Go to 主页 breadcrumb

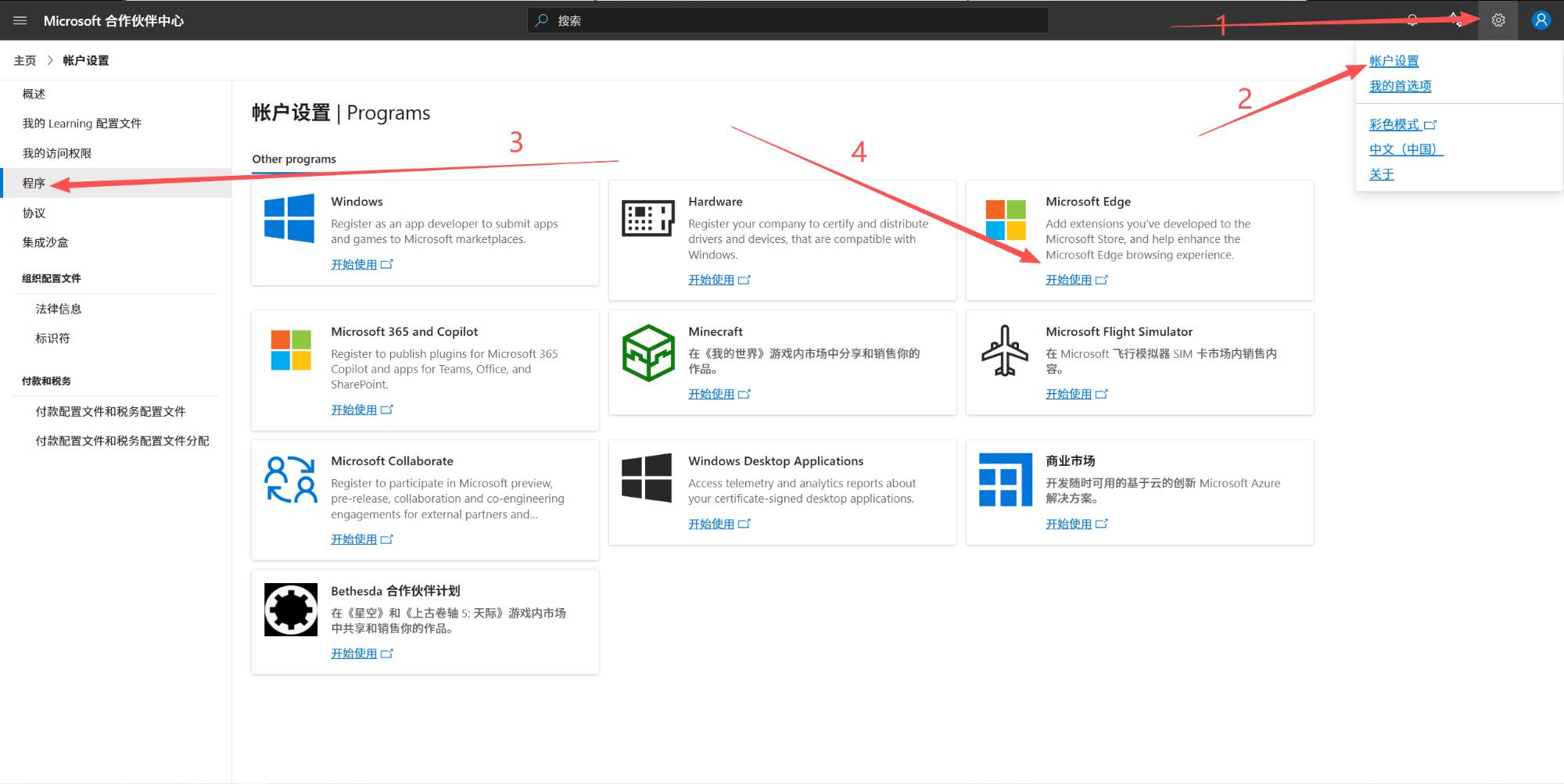(25, 60)
